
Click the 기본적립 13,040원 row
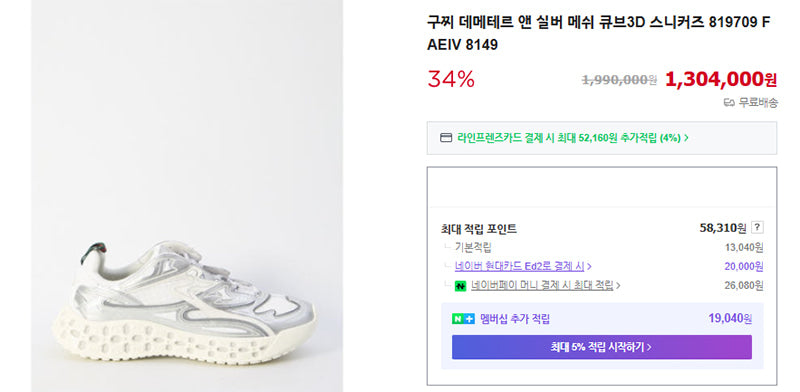tap(602, 248)
